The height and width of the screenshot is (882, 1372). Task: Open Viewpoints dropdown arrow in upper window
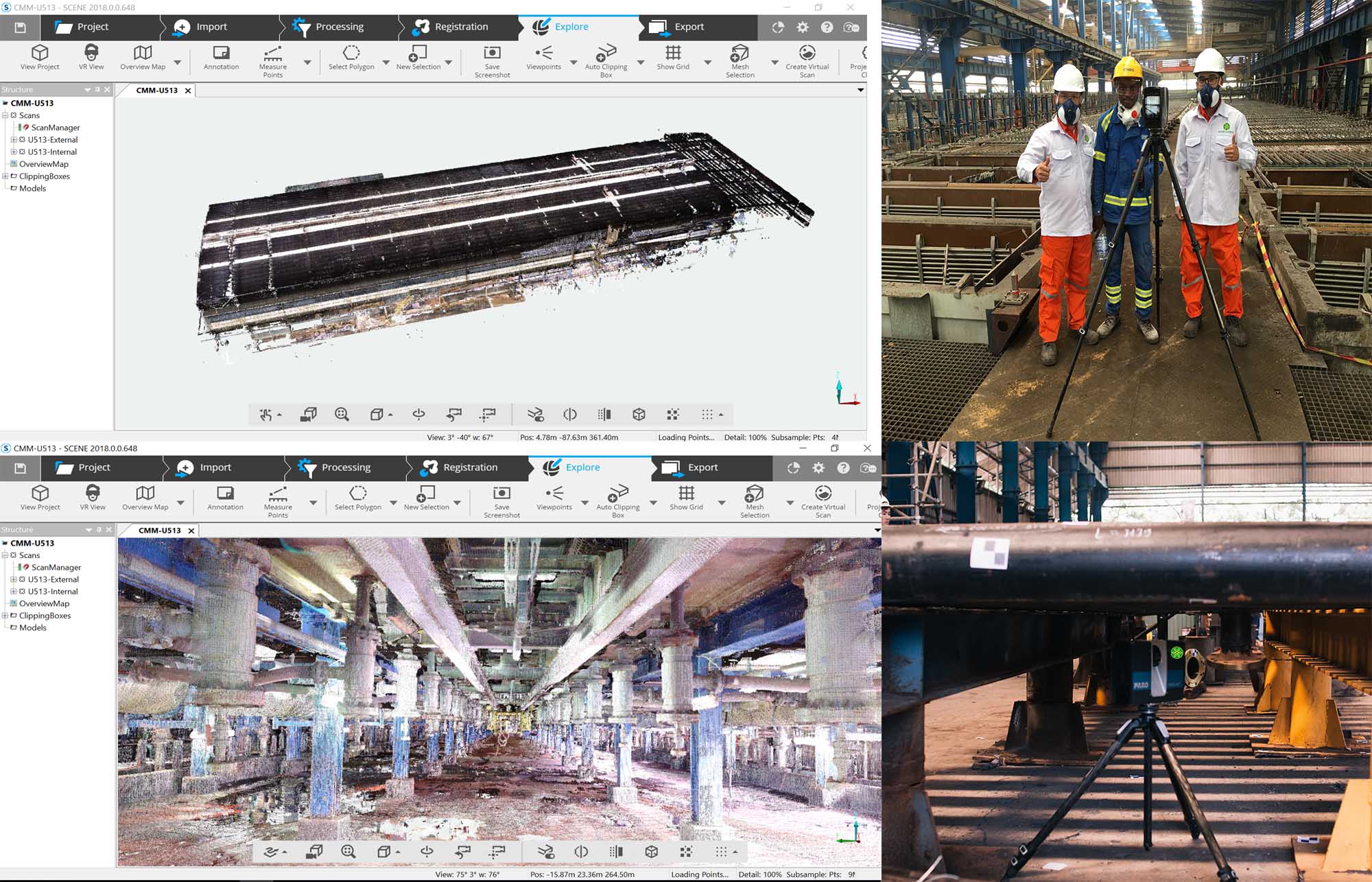573,62
